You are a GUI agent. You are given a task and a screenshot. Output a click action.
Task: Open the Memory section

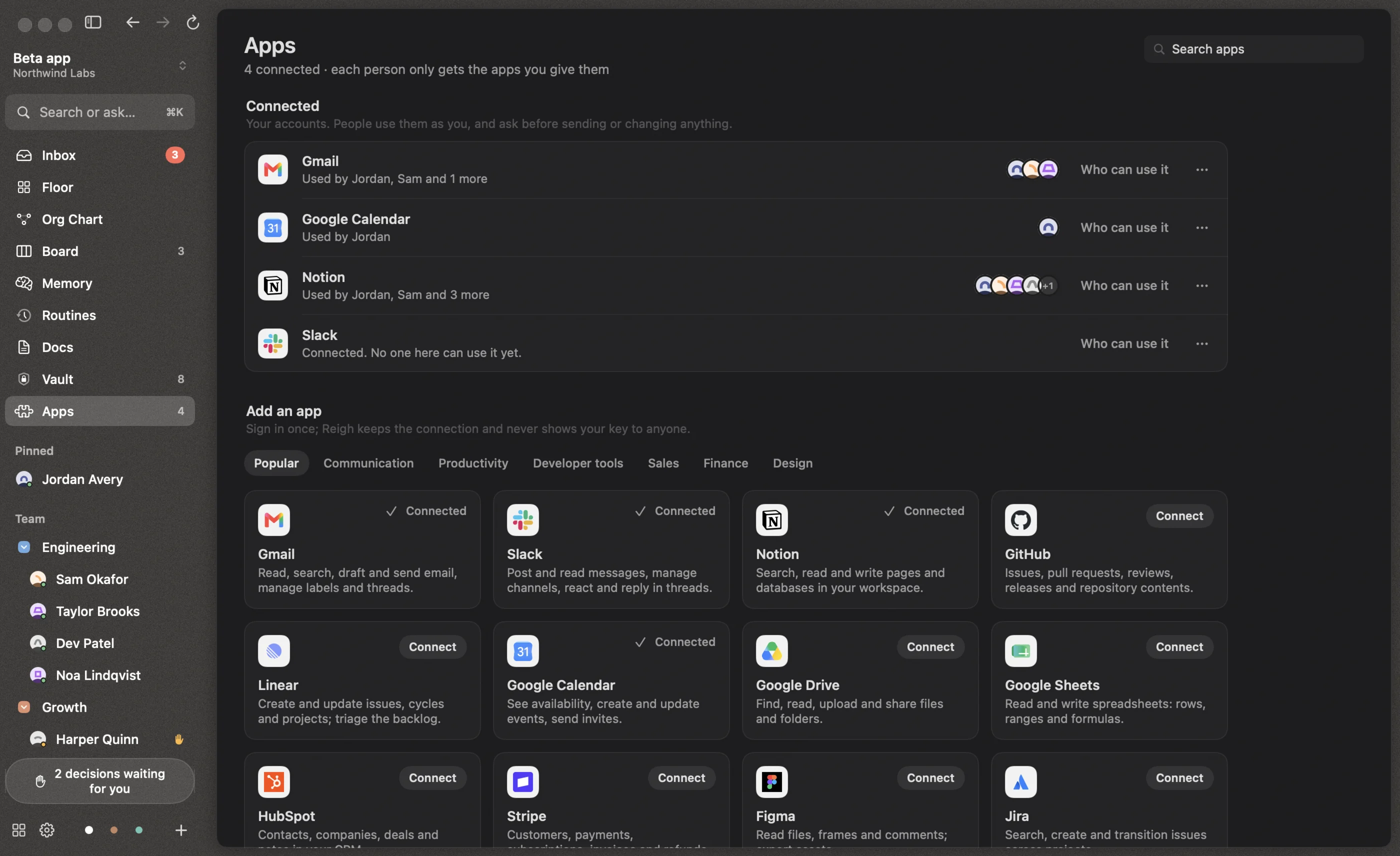(100, 283)
